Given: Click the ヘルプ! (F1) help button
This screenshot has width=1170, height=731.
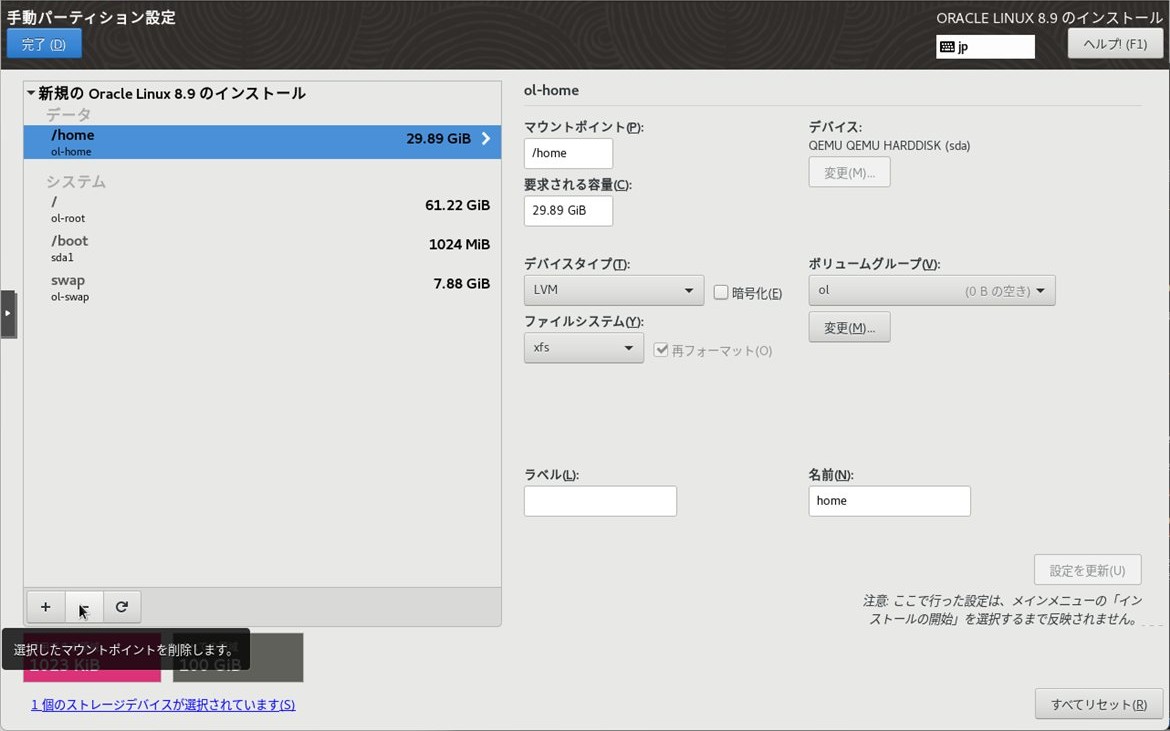Looking at the screenshot, I should click(1115, 43).
